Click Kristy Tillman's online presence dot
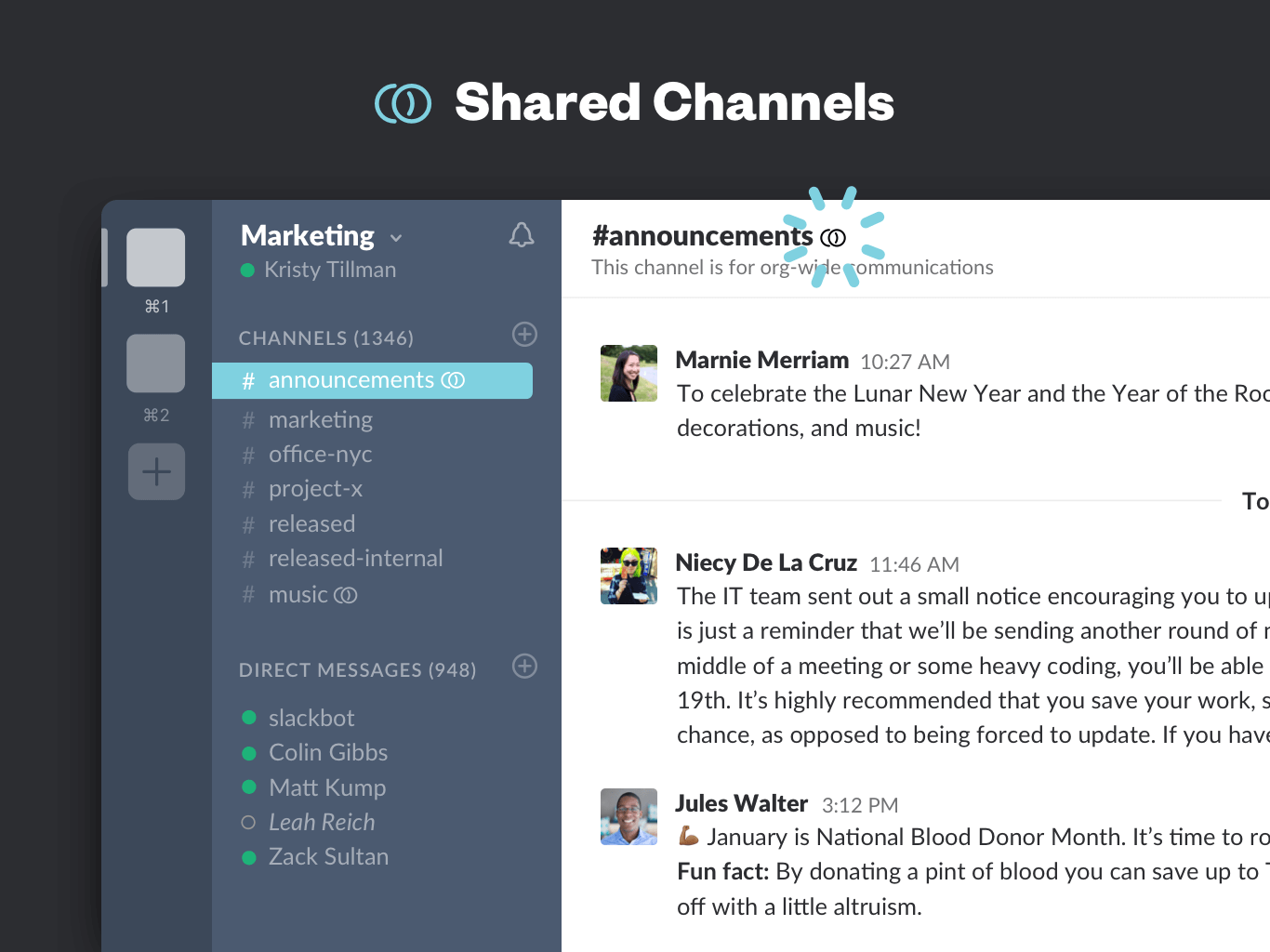 247,271
